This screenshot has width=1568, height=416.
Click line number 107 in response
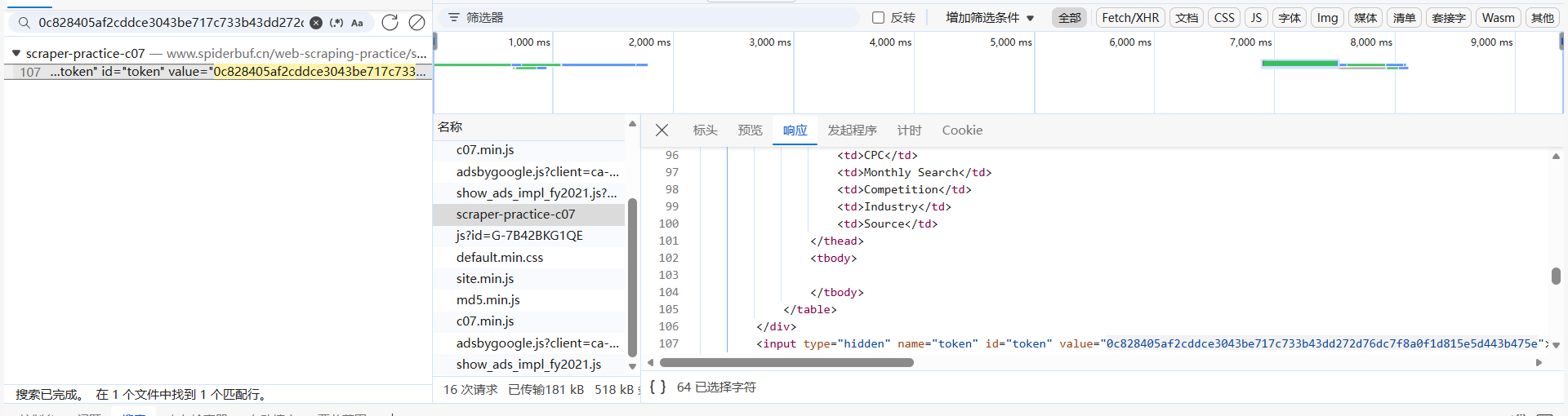tap(669, 344)
